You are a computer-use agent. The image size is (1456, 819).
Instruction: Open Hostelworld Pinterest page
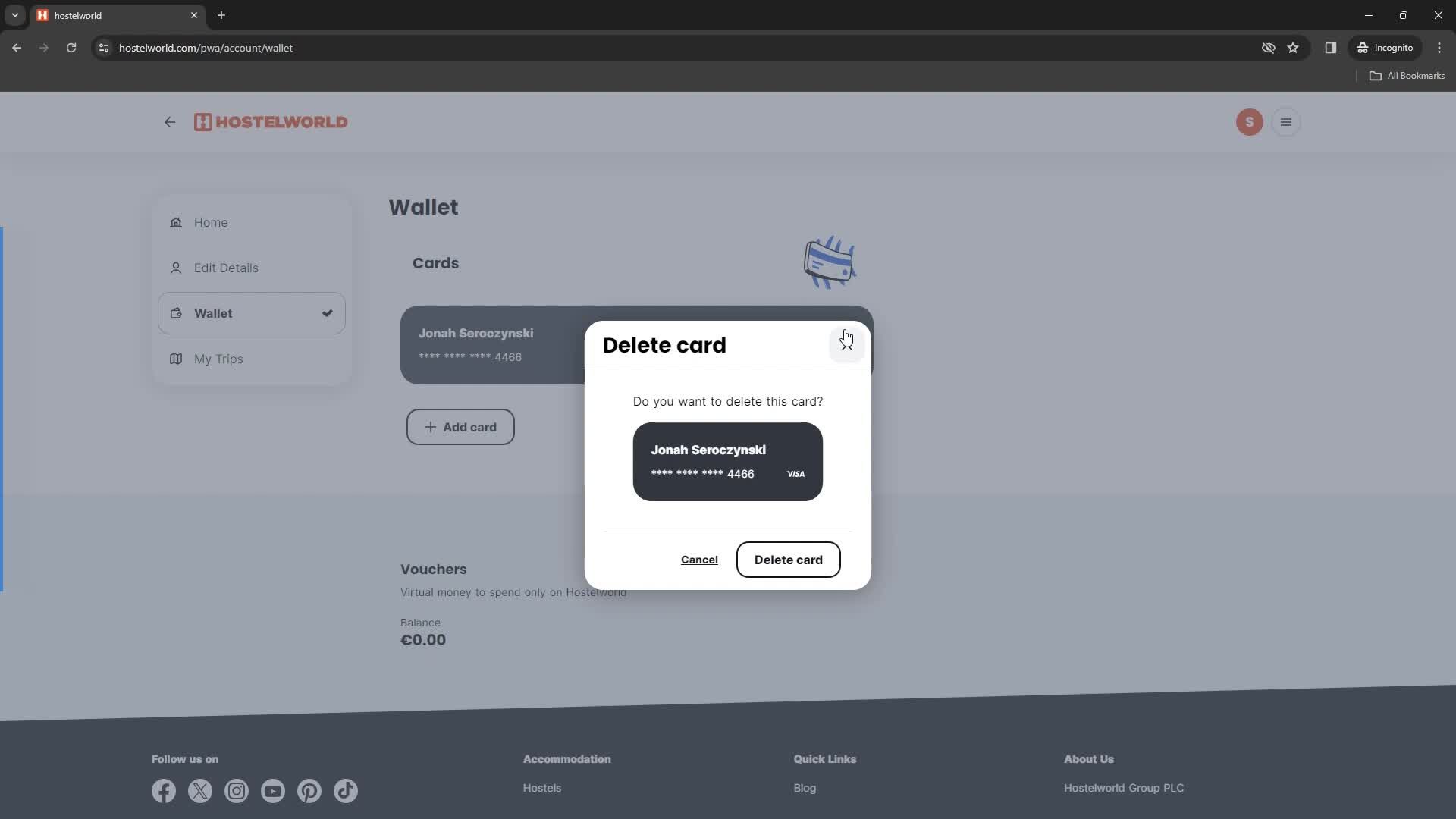pos(309,791)
